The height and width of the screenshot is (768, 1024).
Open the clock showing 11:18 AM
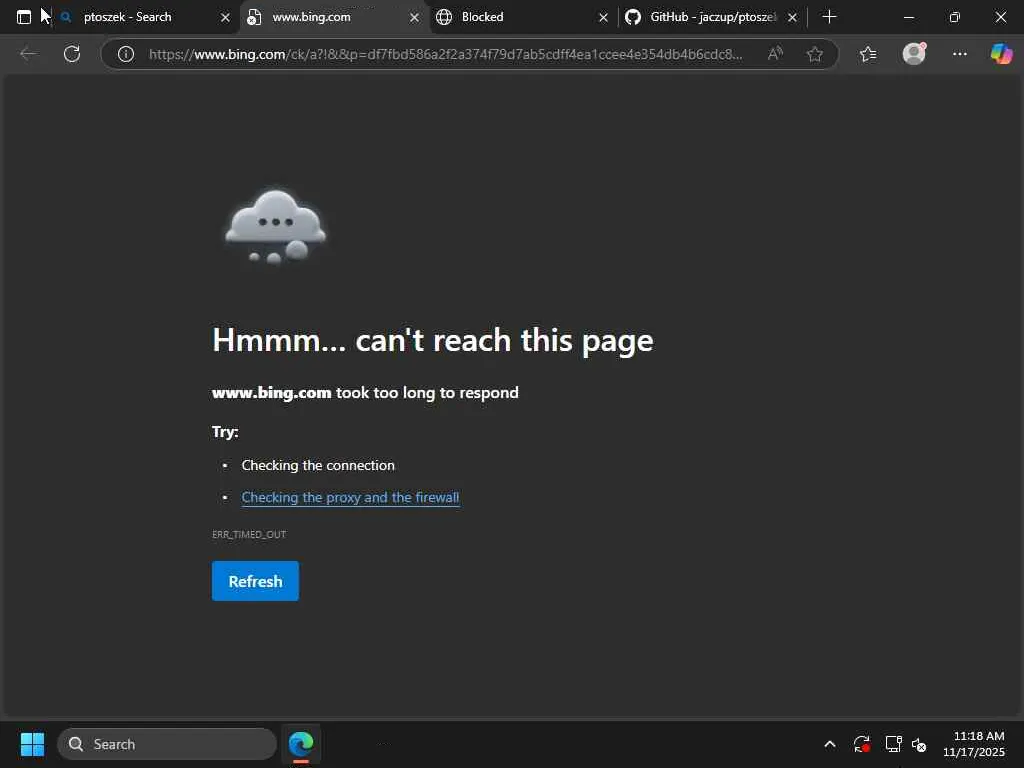coord(974,744)
